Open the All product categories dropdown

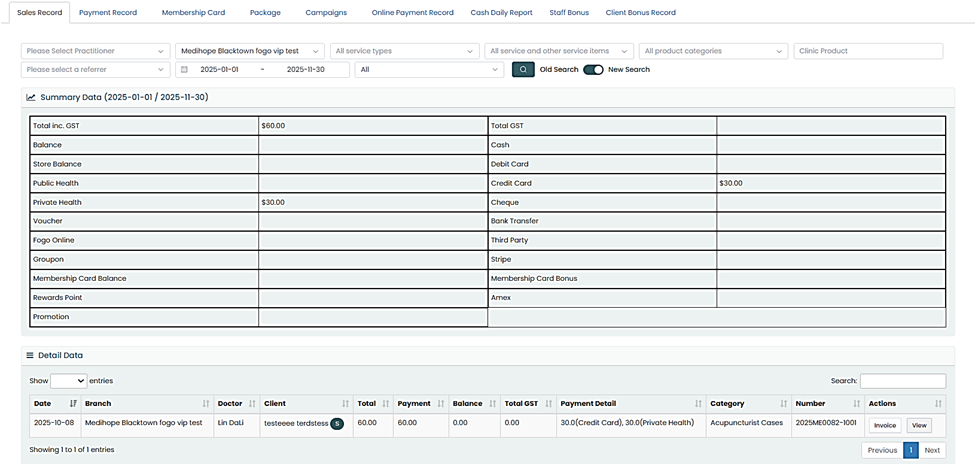point(714,51)
